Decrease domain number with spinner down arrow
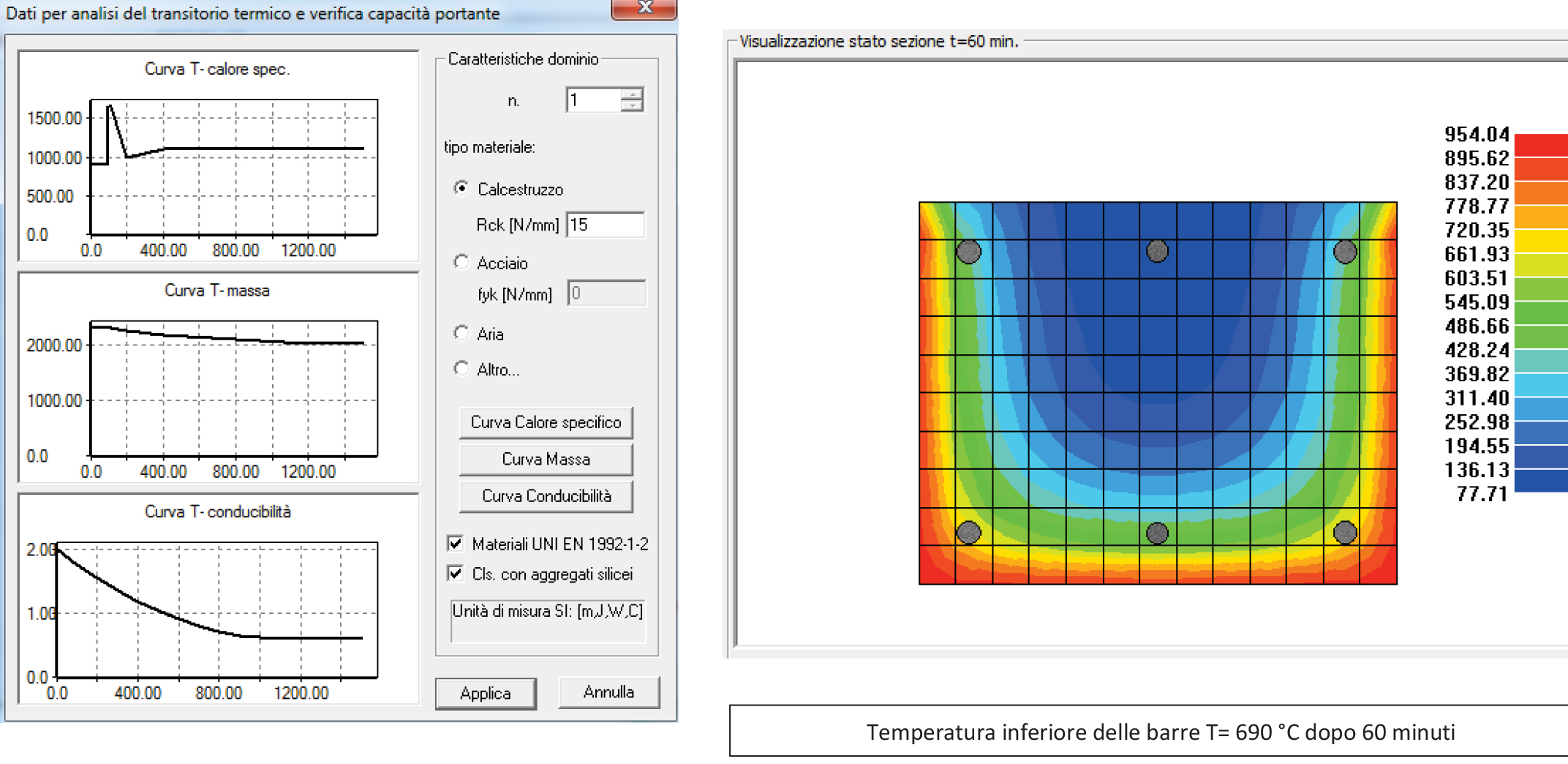This screenshot has height=764, width=1568. click(632, 106)
